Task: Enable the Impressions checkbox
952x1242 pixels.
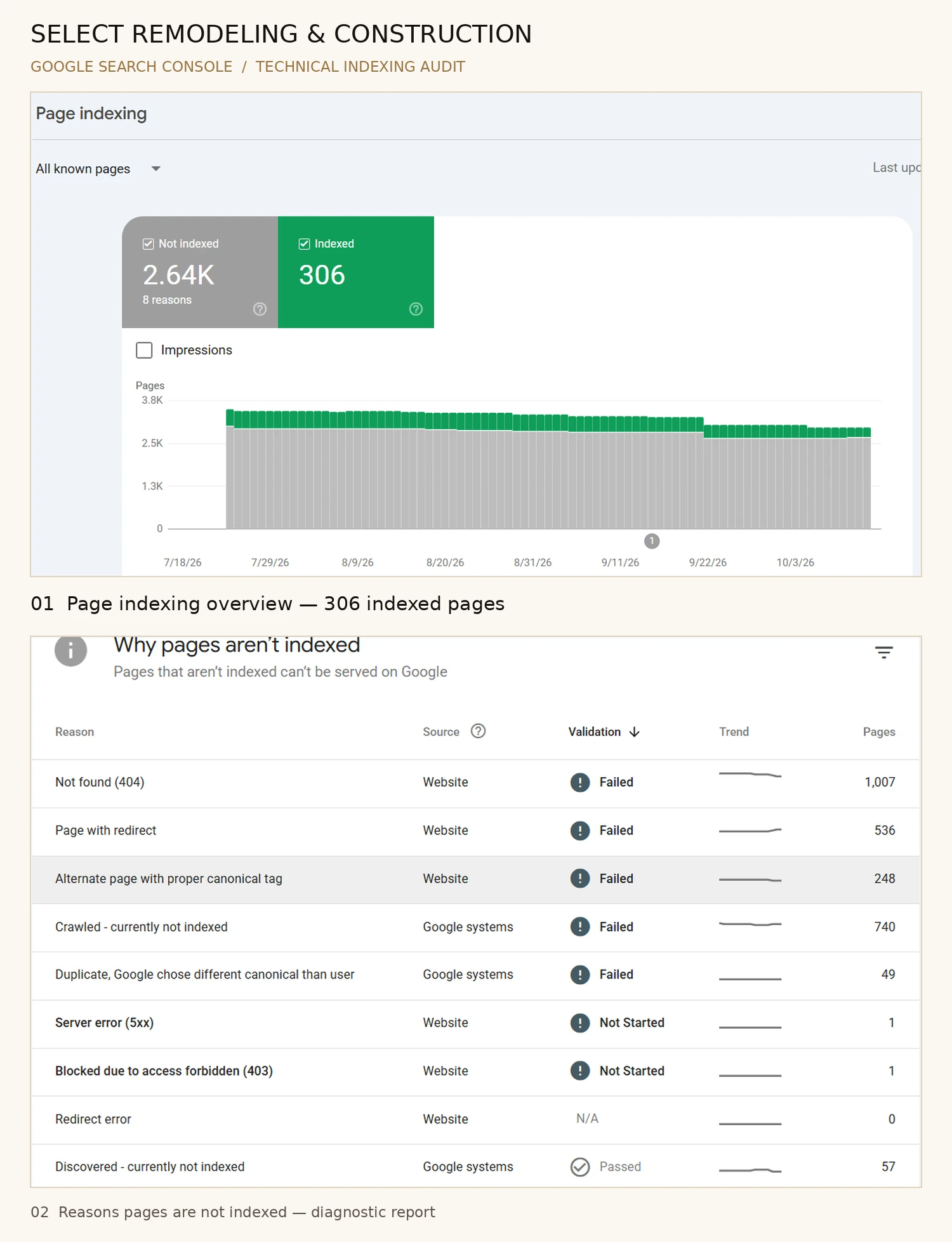Action: [144, 350]
